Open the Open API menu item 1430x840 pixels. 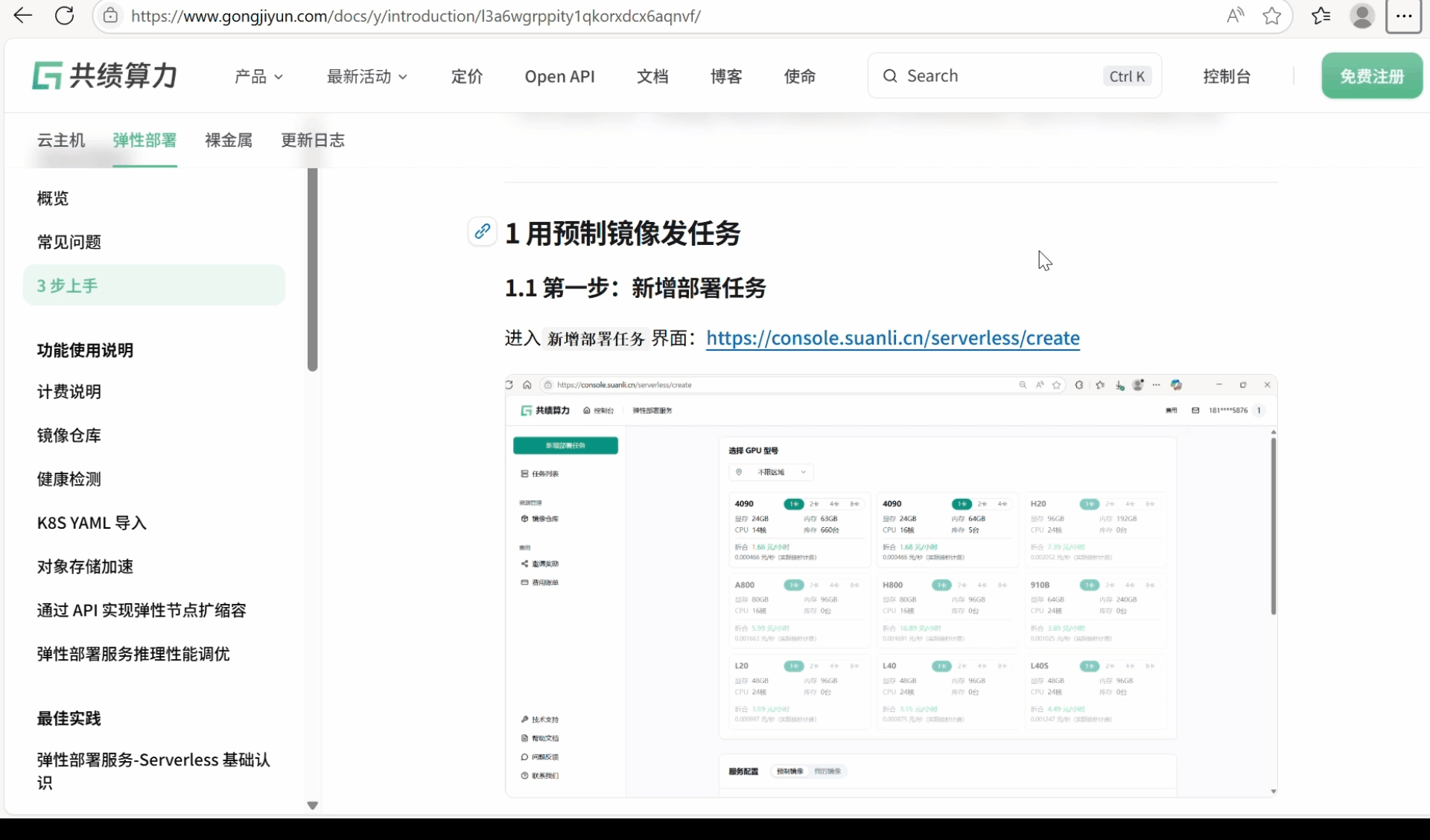(559, 77)
